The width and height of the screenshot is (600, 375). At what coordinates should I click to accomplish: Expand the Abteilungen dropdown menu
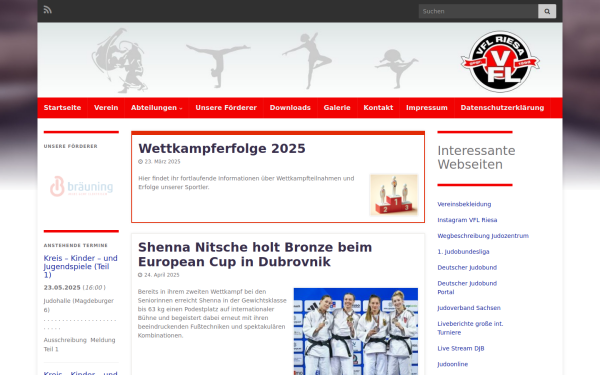pos(157,108)
